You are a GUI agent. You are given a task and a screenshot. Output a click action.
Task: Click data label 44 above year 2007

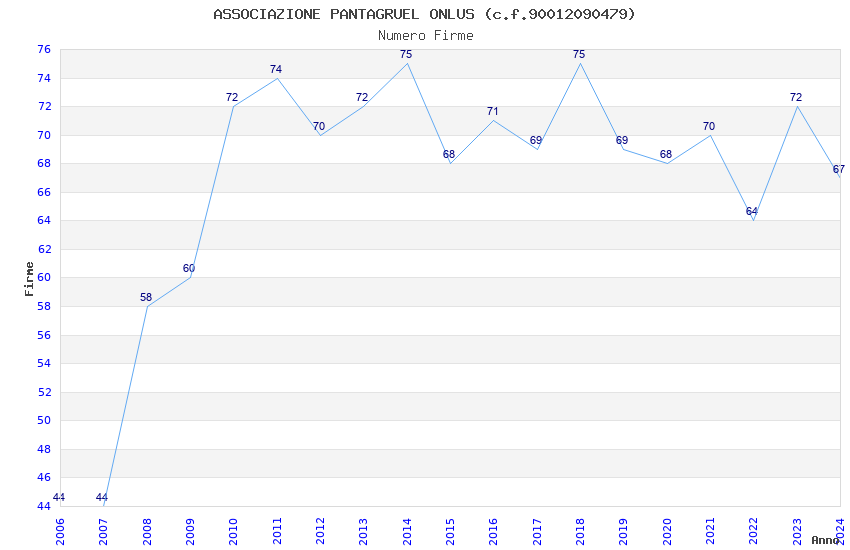tap(102, 497)
